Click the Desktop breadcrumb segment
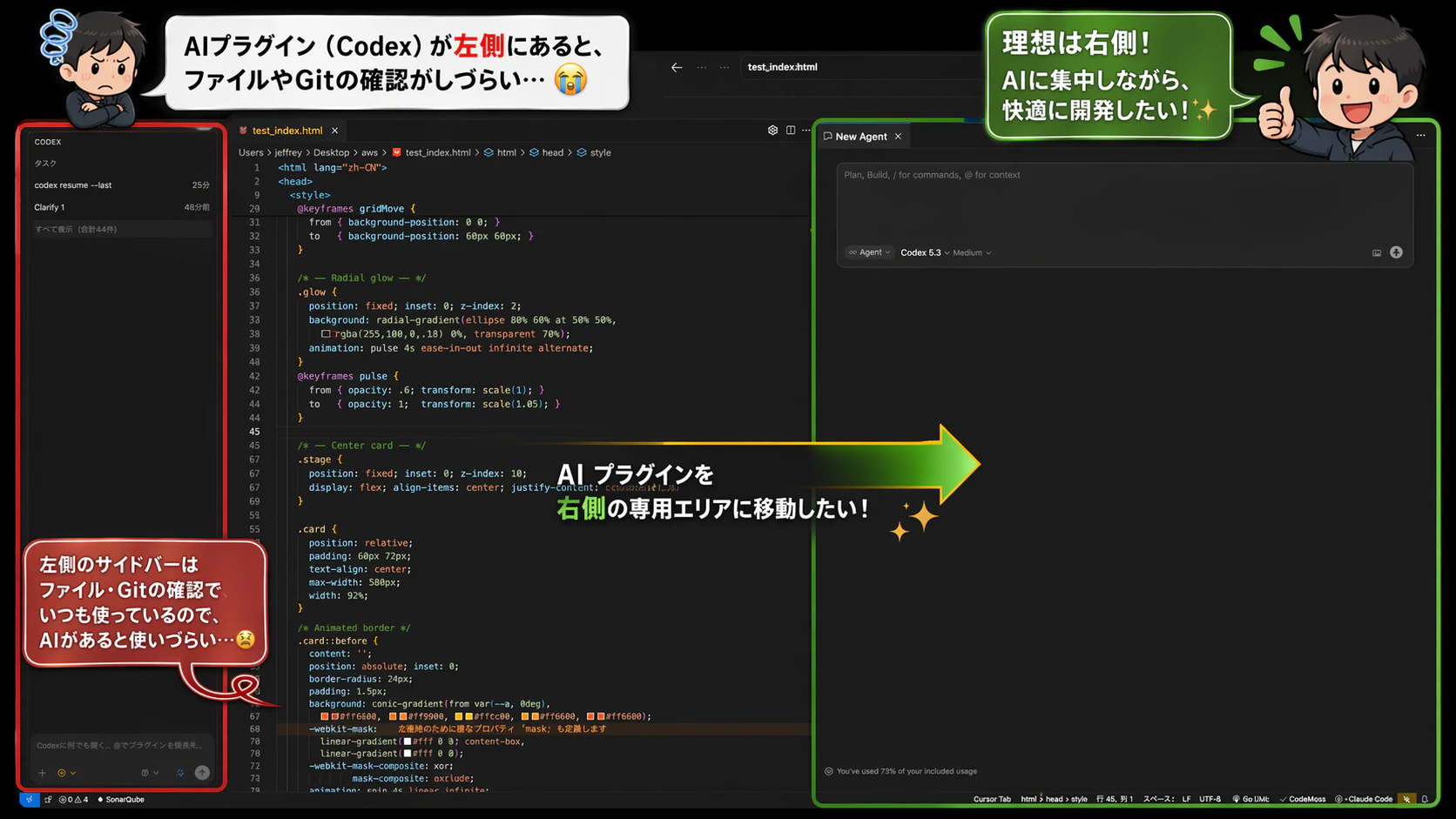 [x=331, y=153]
